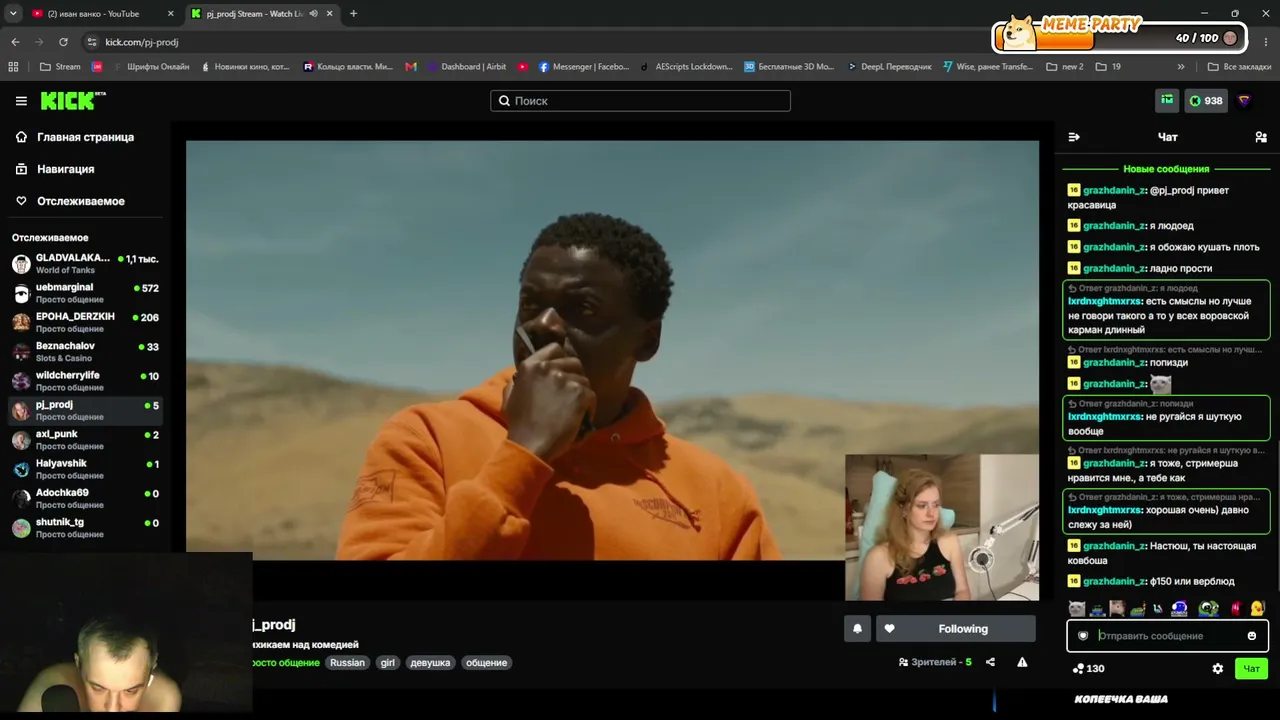
Task: Open the emoji picker in chat
Action: coord(1252,636)
